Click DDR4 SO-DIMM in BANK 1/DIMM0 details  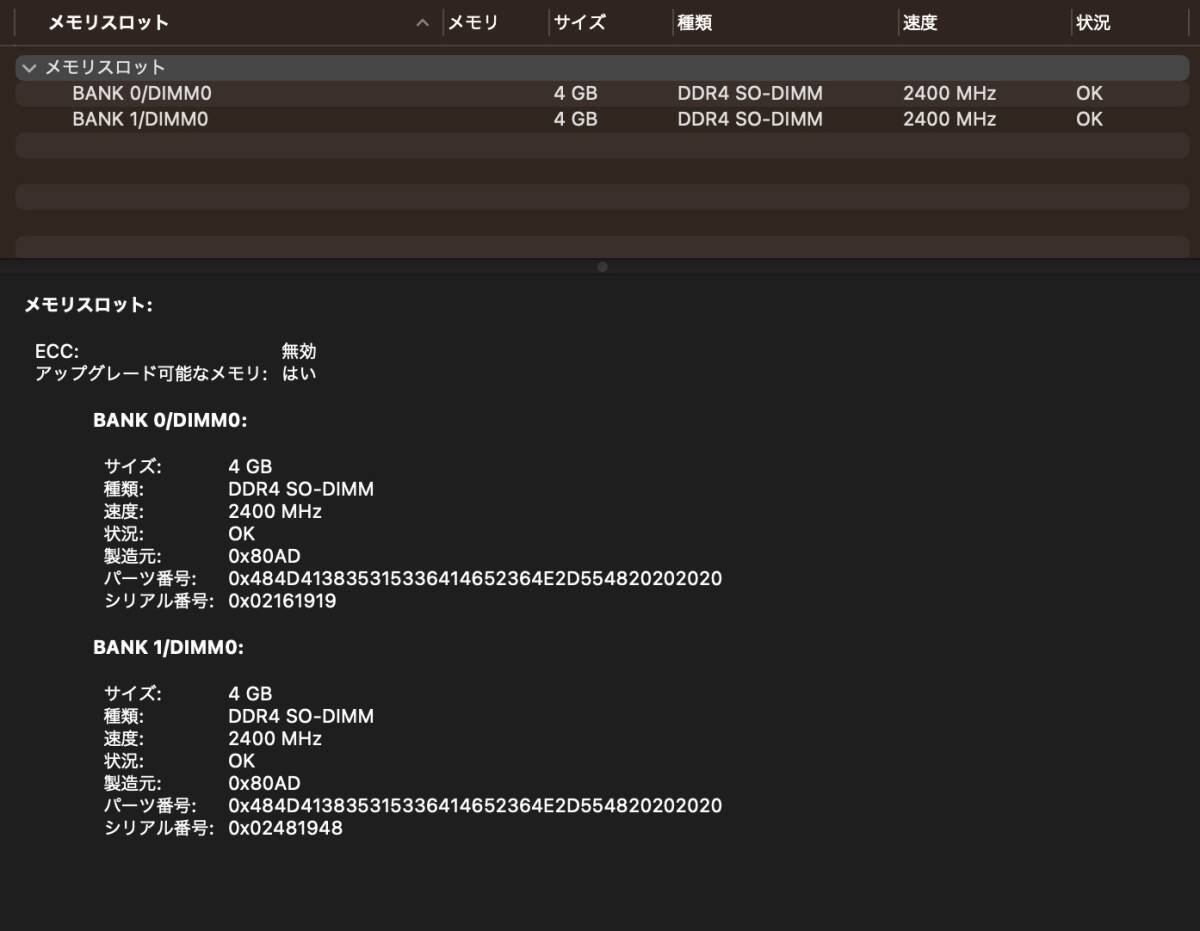(301, 717)
